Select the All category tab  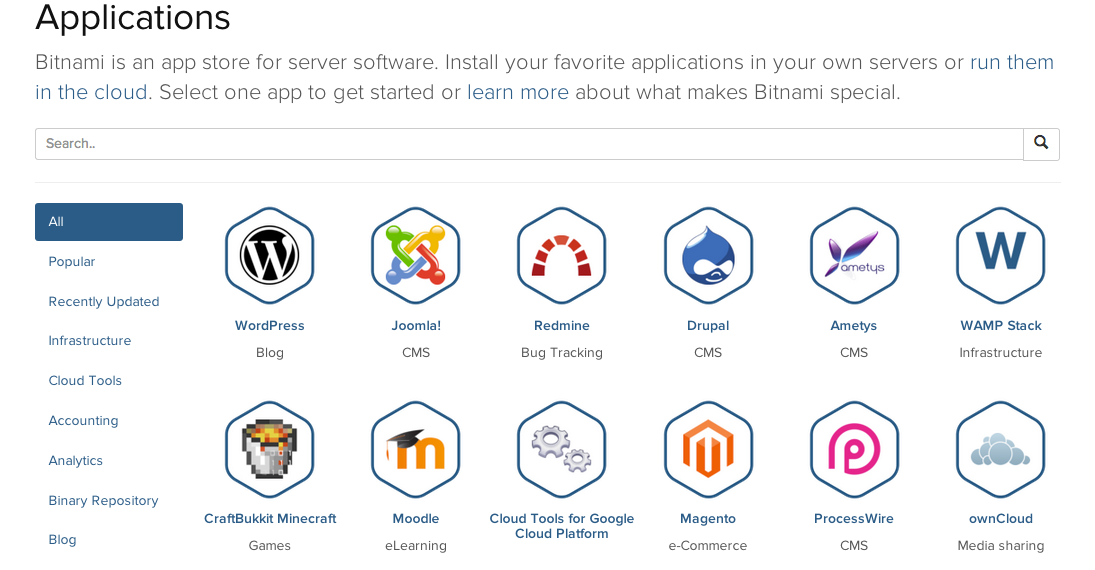(109, 222)
